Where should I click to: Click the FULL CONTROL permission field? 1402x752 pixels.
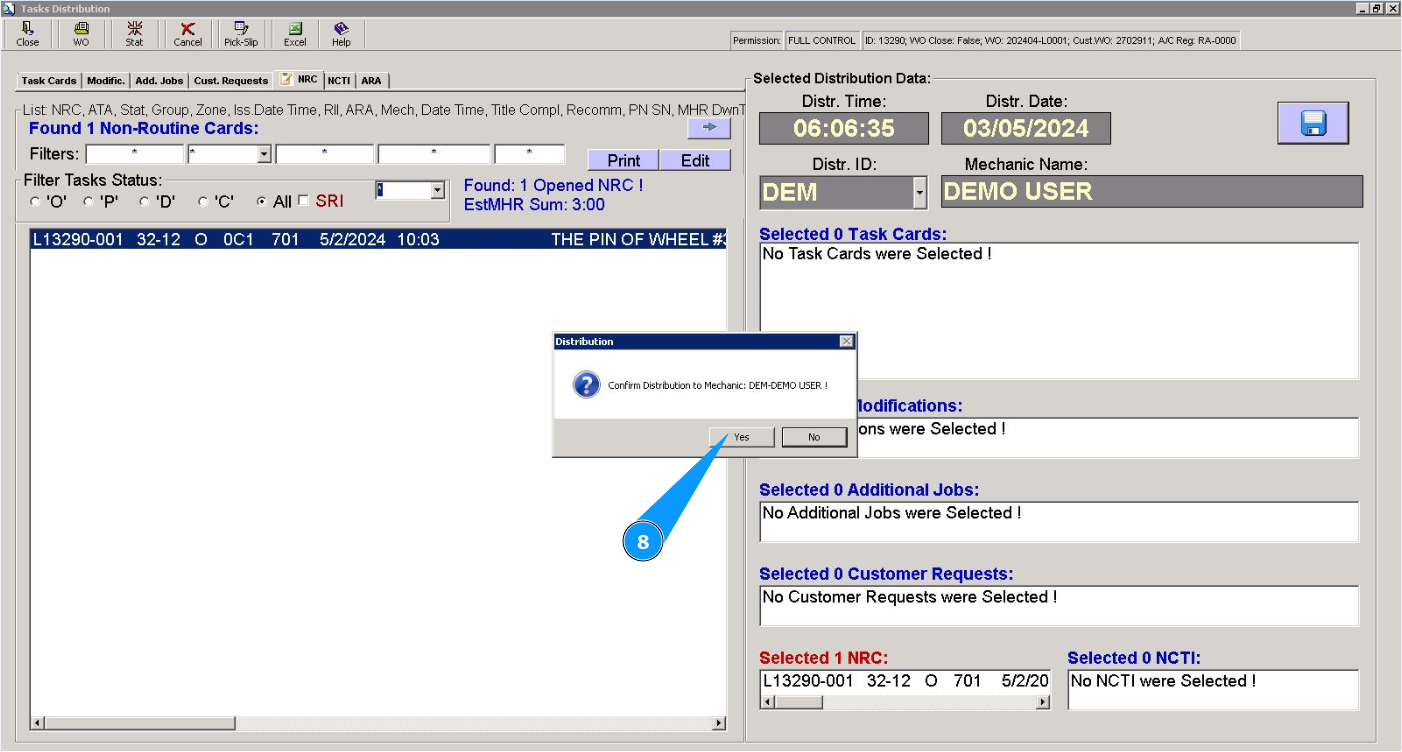[x=822, y=41]
